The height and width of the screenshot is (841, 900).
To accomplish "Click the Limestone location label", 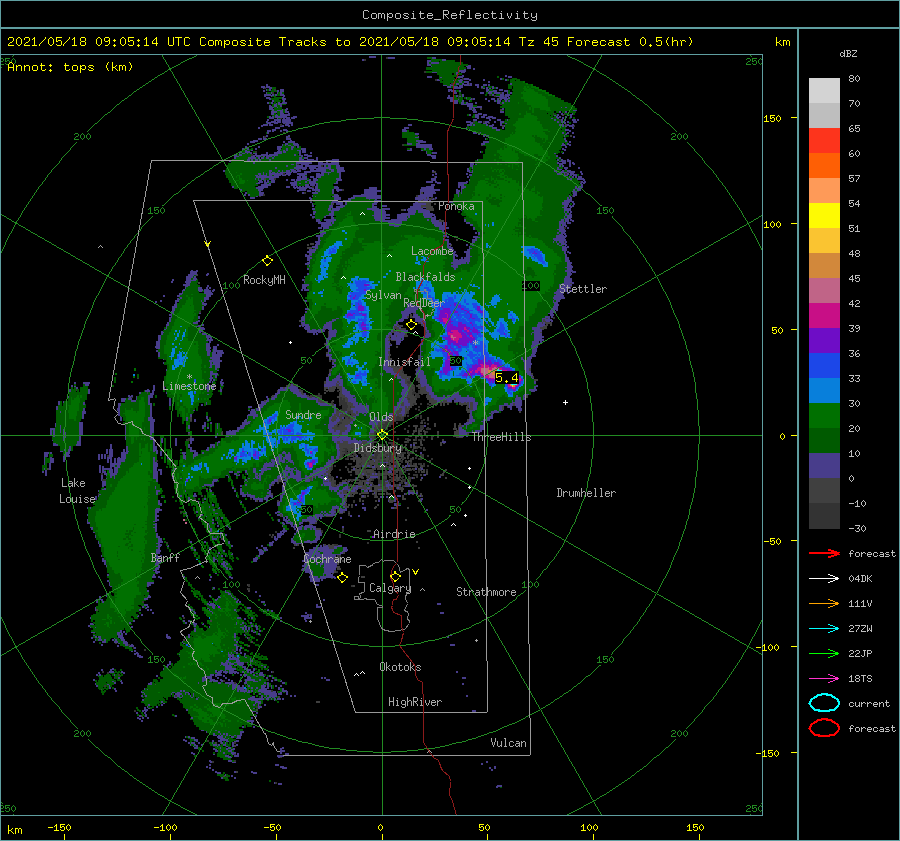I will point(189,386).
